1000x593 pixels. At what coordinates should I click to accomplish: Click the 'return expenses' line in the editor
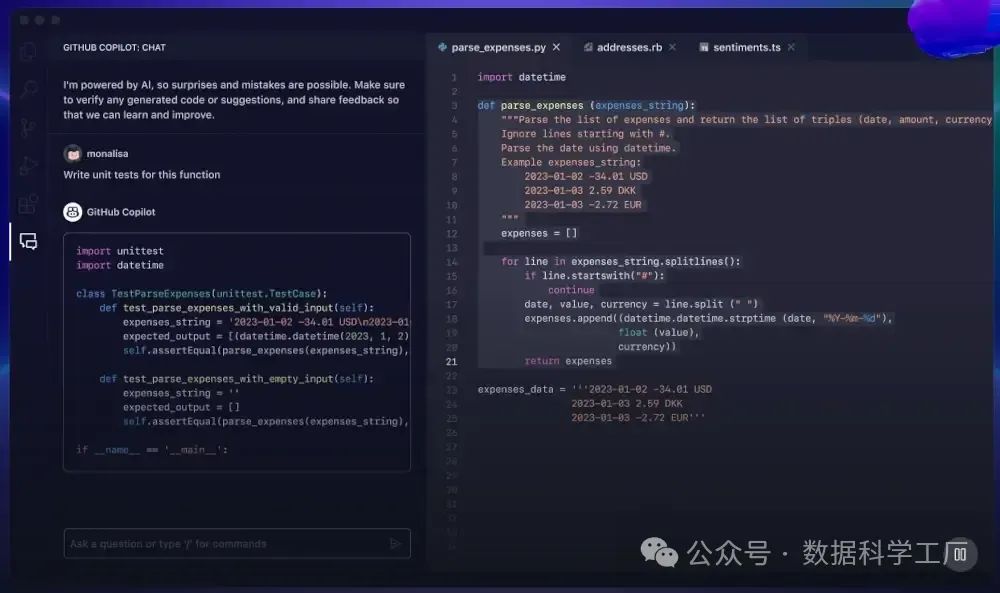point(567,361)
